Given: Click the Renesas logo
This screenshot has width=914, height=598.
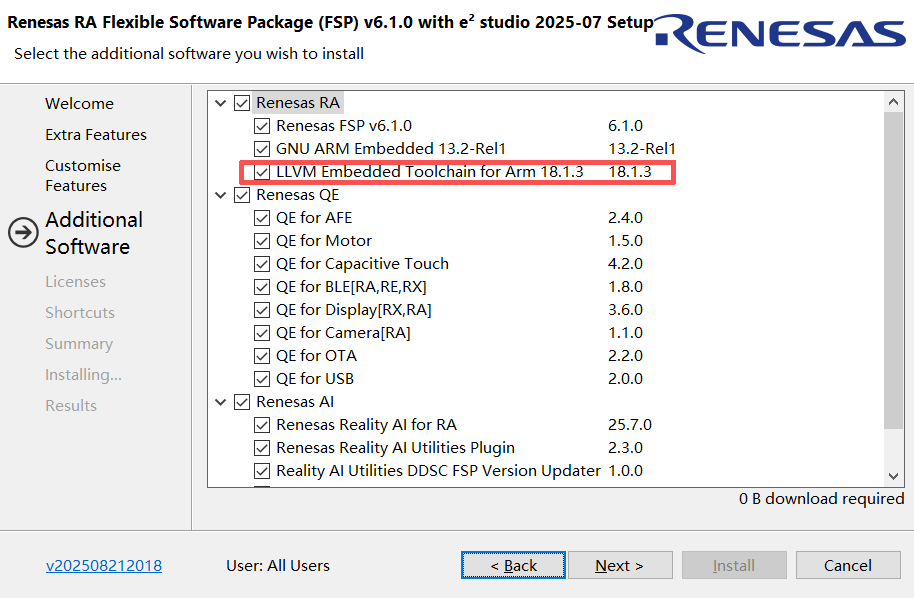Looking at the screenshot, I should pos(782,33).
